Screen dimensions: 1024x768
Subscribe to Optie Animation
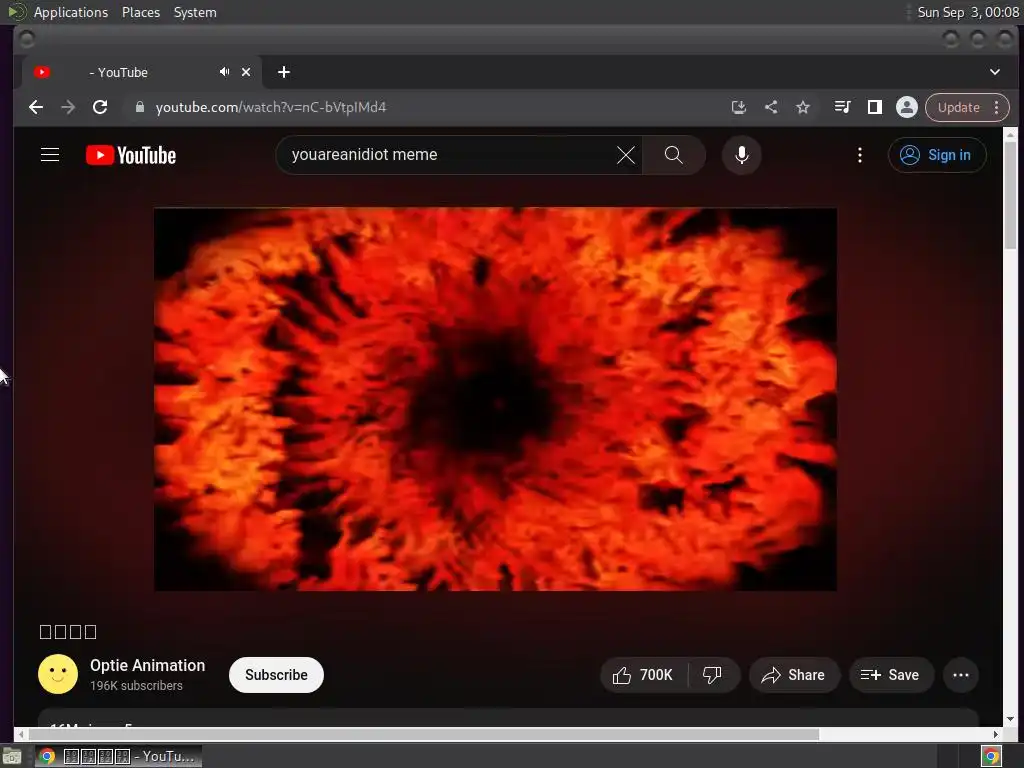coord(276,675)
